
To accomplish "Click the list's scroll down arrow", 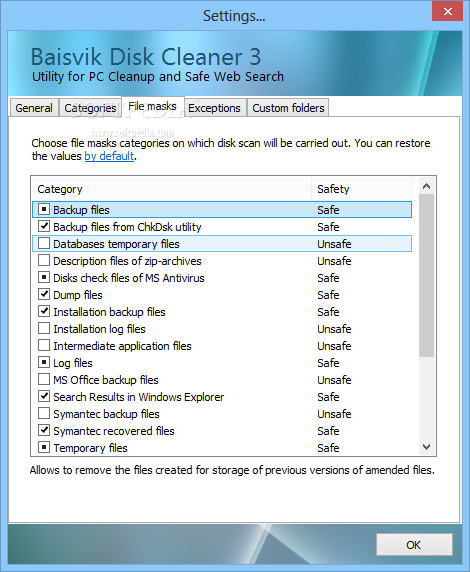I will pyautogui.click(x=426, y=447).
